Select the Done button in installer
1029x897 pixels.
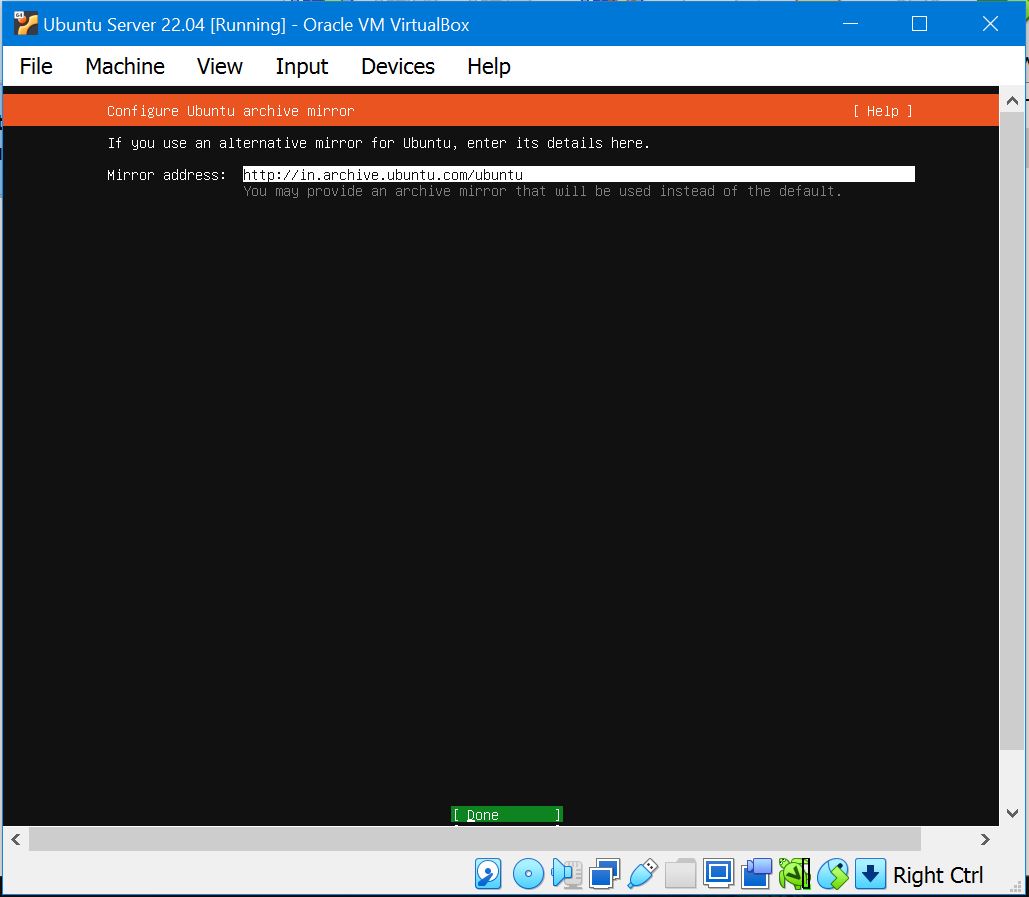pyautogui.click(x=507, y=814)
